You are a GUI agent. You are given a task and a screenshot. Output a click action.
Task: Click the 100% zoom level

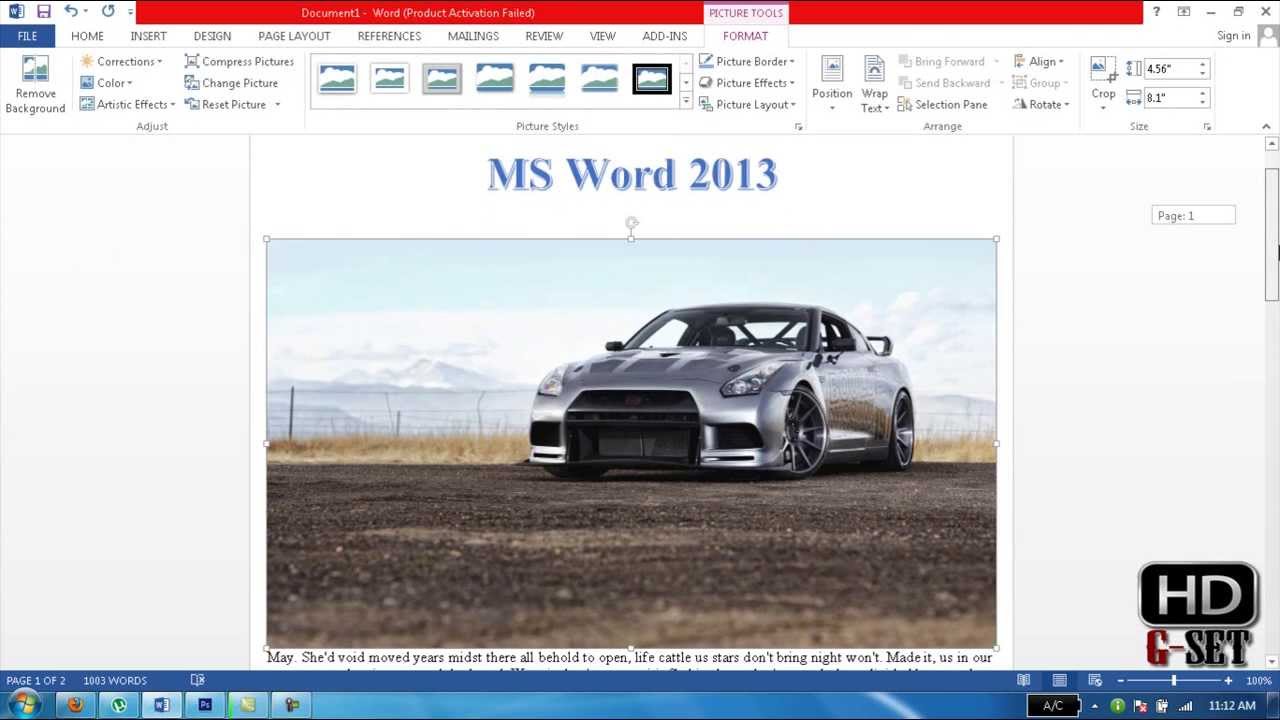[1258, 681]
